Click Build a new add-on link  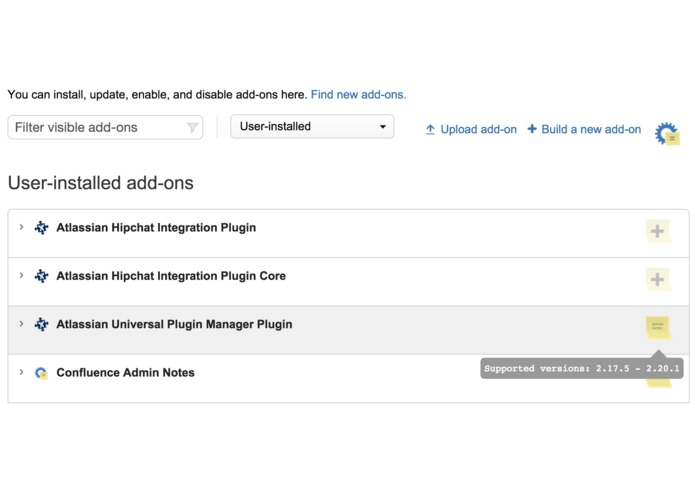[x=591, y=129]
